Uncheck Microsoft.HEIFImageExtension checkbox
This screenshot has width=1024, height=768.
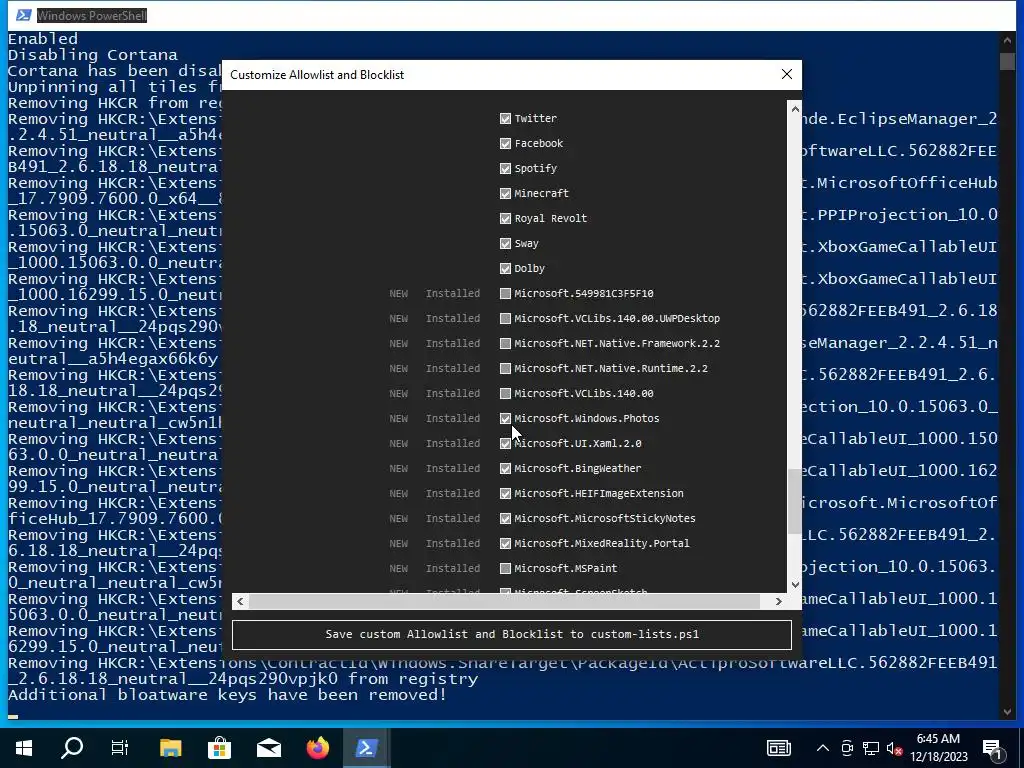[x=505, y=493]
